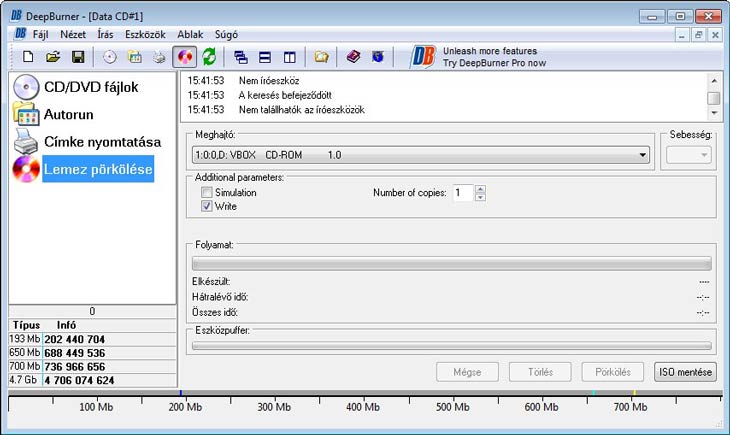Click Try DeepBurner Pro now link

point(494,63)
